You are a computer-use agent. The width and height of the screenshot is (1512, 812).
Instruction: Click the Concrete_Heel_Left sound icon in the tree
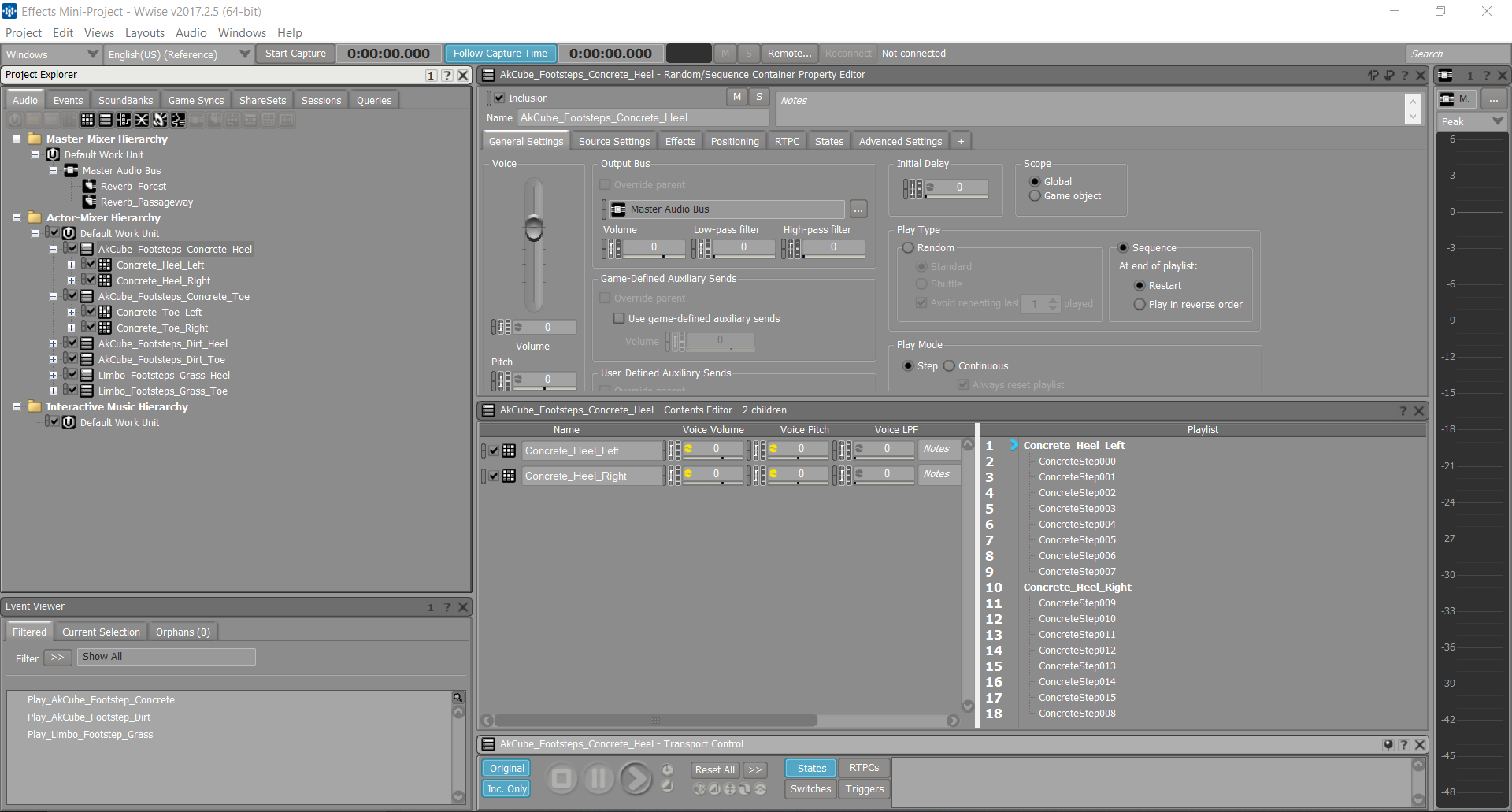point(105,265)
